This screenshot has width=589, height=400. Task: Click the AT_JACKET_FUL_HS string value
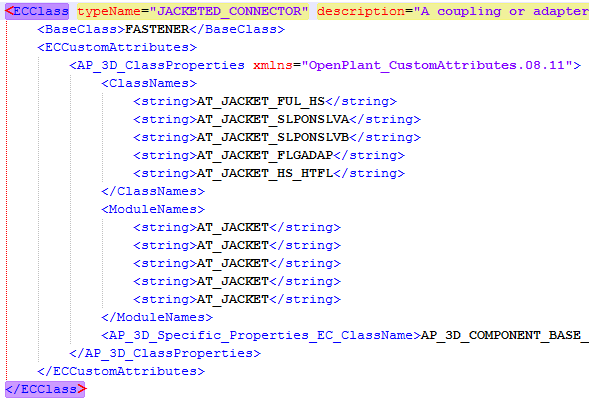pos(261,101)
